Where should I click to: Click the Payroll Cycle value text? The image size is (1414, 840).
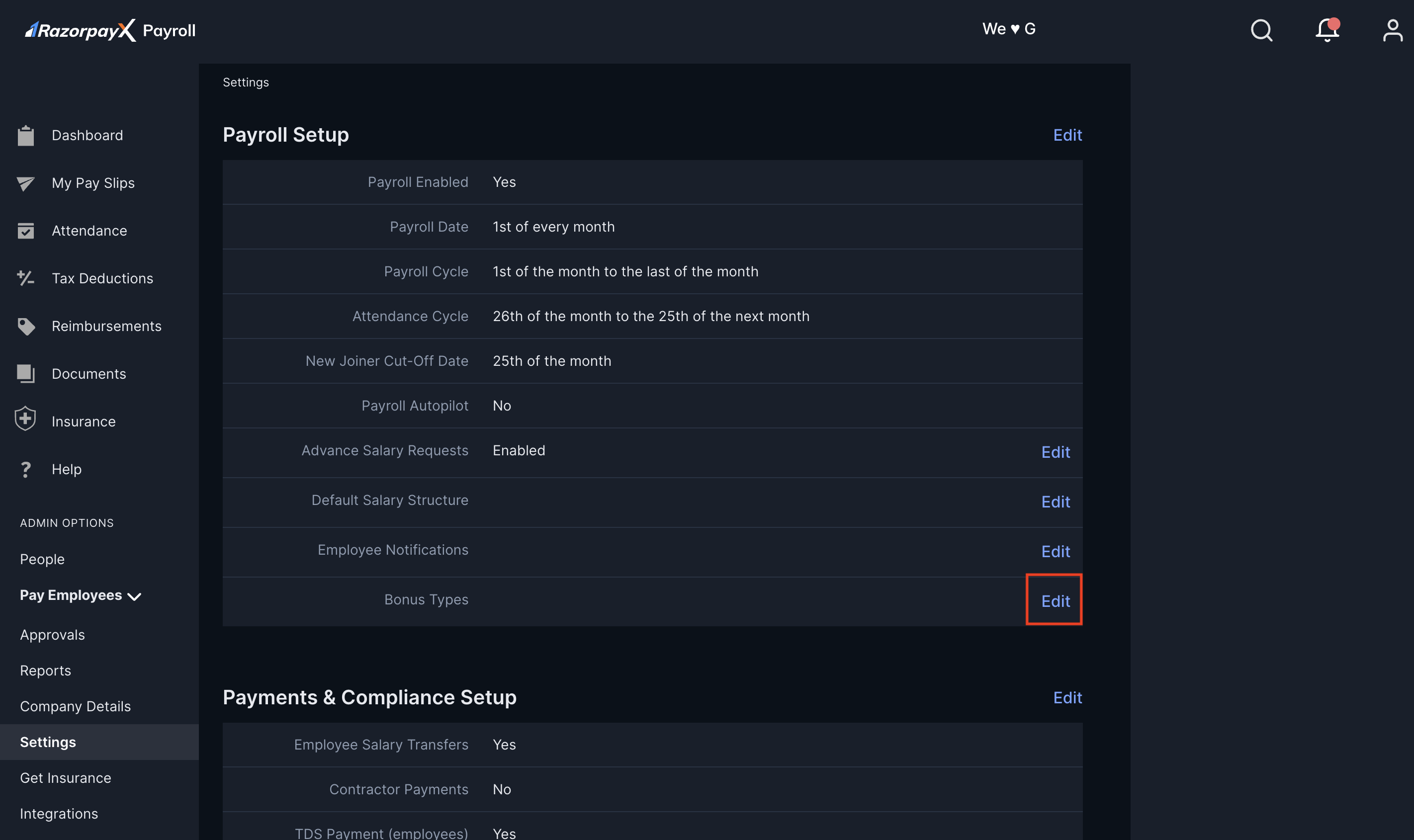(625, 271)
